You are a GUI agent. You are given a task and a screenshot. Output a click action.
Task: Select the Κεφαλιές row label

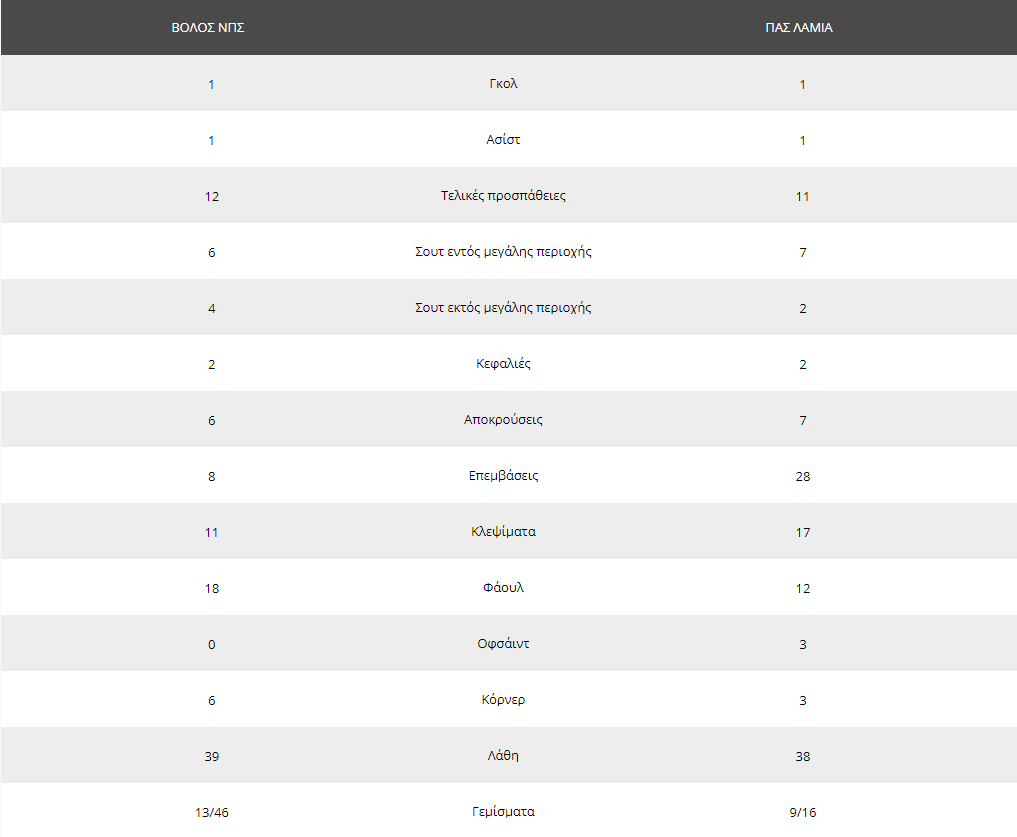[503, 364]
